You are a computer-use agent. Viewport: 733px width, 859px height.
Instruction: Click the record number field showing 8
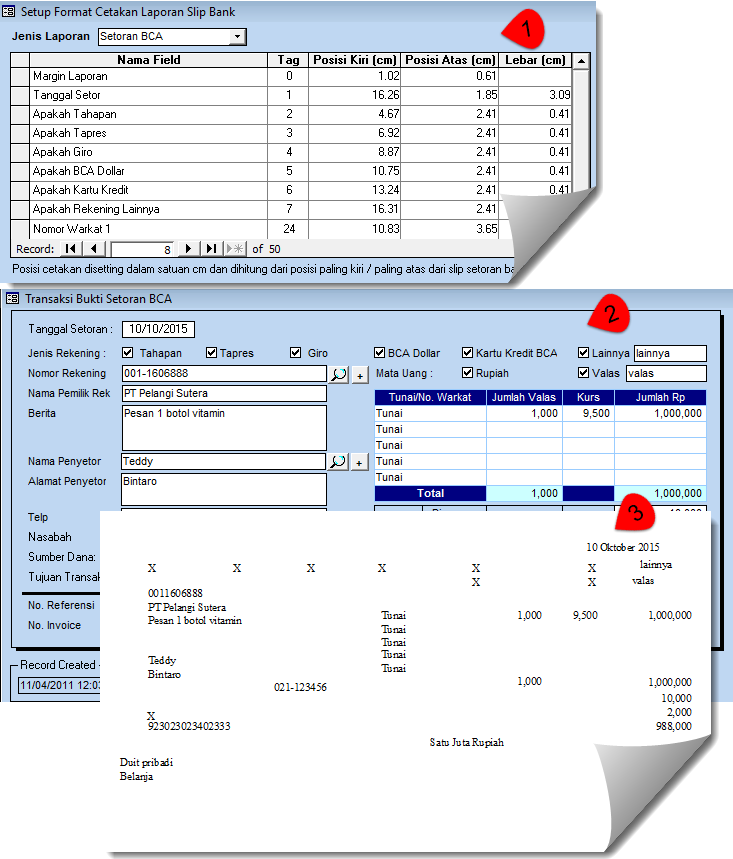142,249
